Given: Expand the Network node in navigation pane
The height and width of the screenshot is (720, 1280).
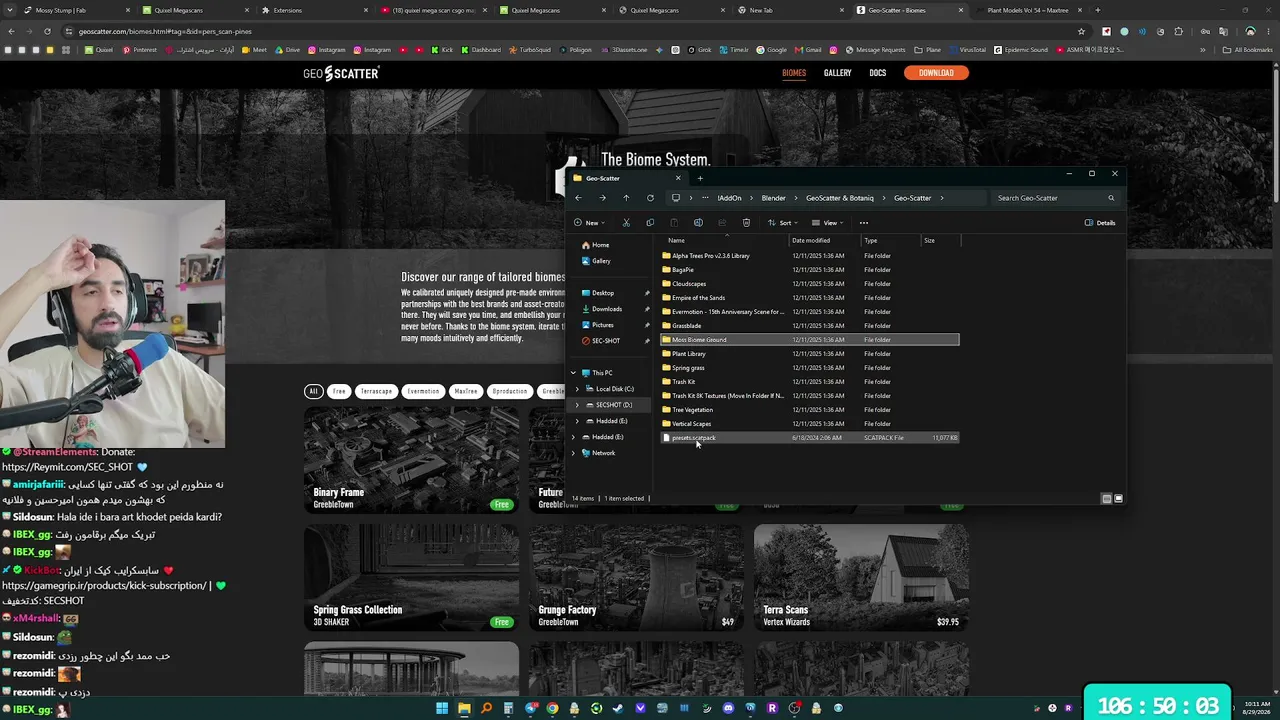Looking at the screenshot, I should point(573,453).
